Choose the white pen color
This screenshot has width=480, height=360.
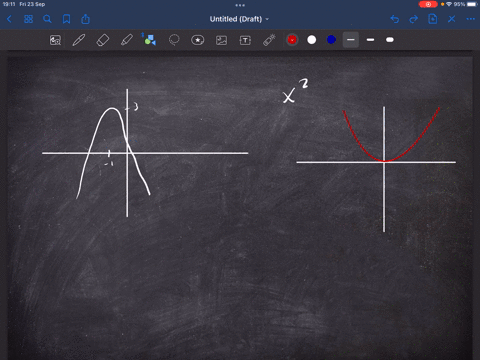(x=312, y=40)
